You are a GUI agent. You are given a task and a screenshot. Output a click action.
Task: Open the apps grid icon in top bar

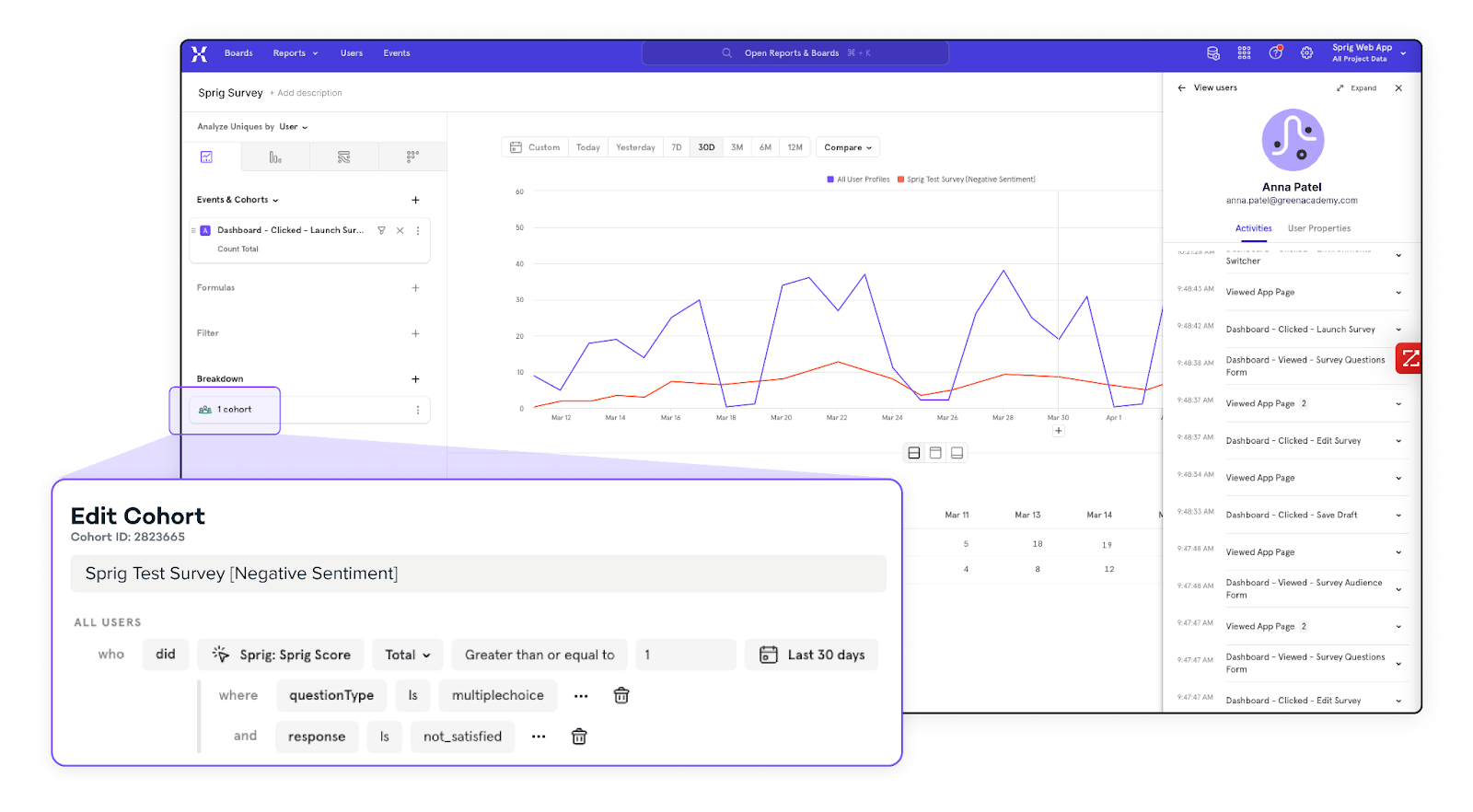[1244, 53]
